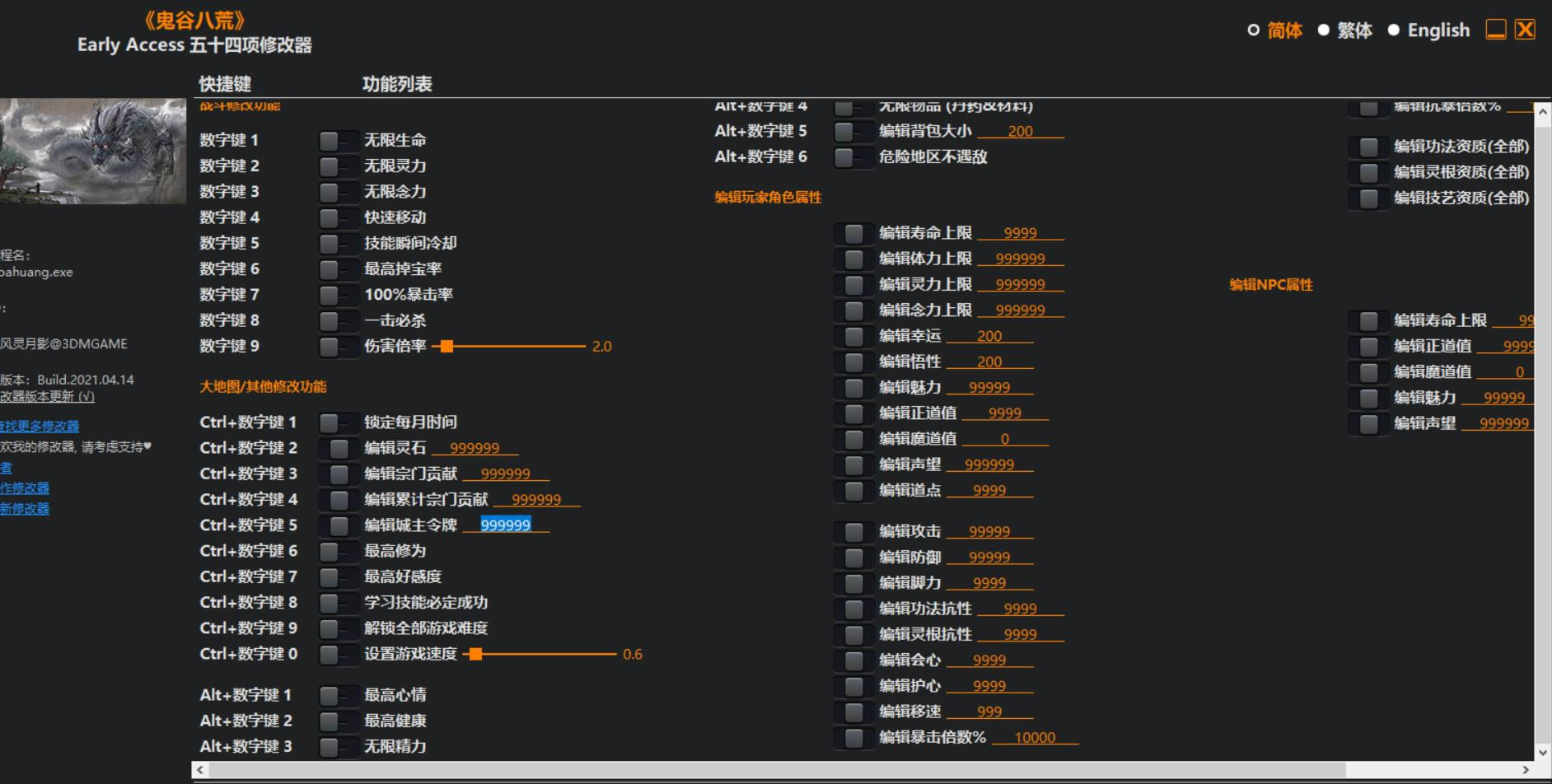Enable 100%暴击率 toggle
1552x784 pixels.
point(338,295)
